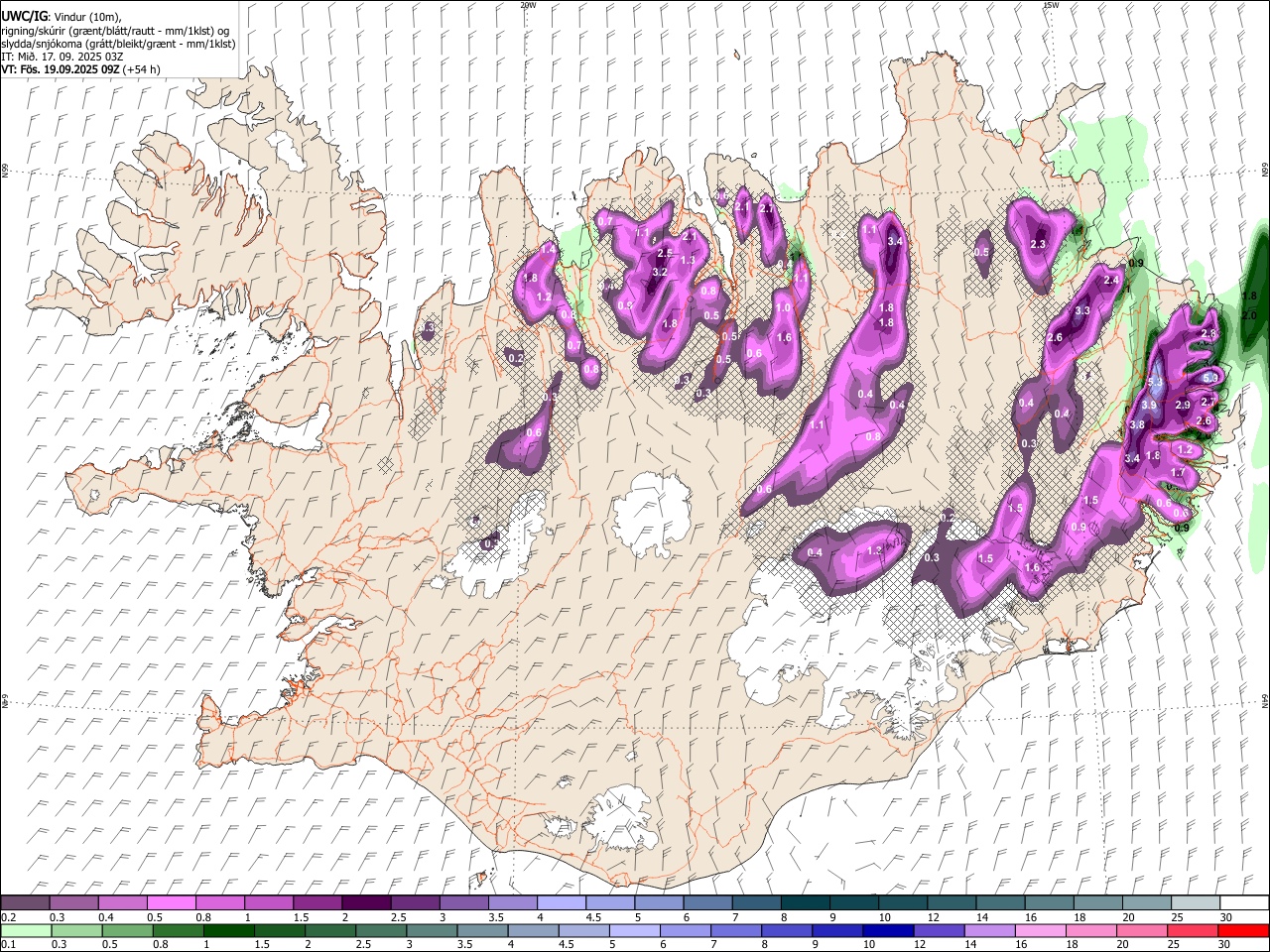
Task: Click the '30' tick label on lower scale
Action: (1226, 944)
